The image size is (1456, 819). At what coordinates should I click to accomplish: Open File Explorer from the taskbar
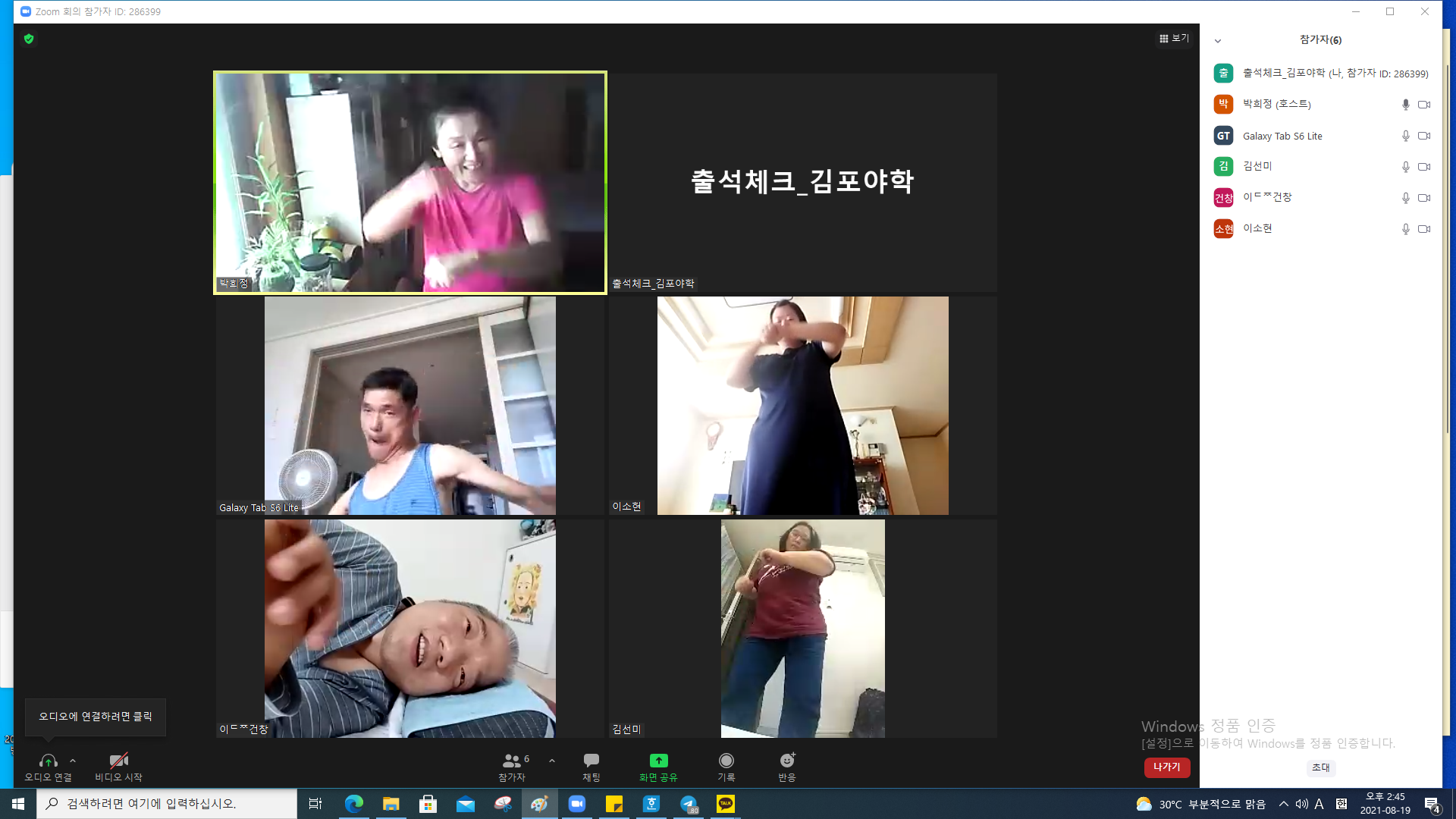[391, 804]
